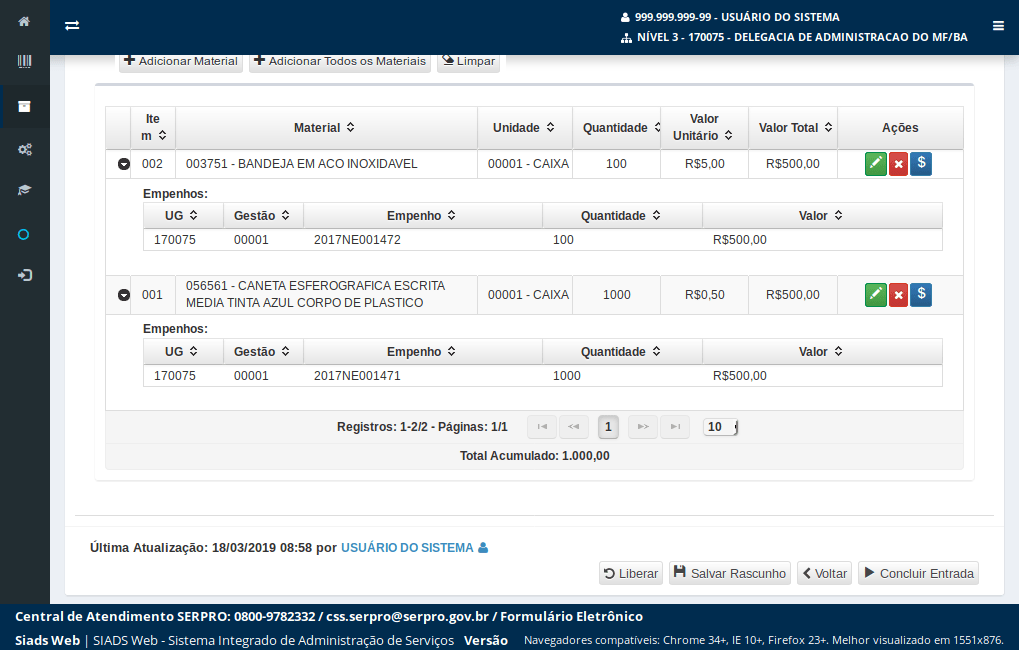Toggle sidebar with the swap arrows icon
The width and height of the screenshot is (1019, 650).
coord(72,25)
